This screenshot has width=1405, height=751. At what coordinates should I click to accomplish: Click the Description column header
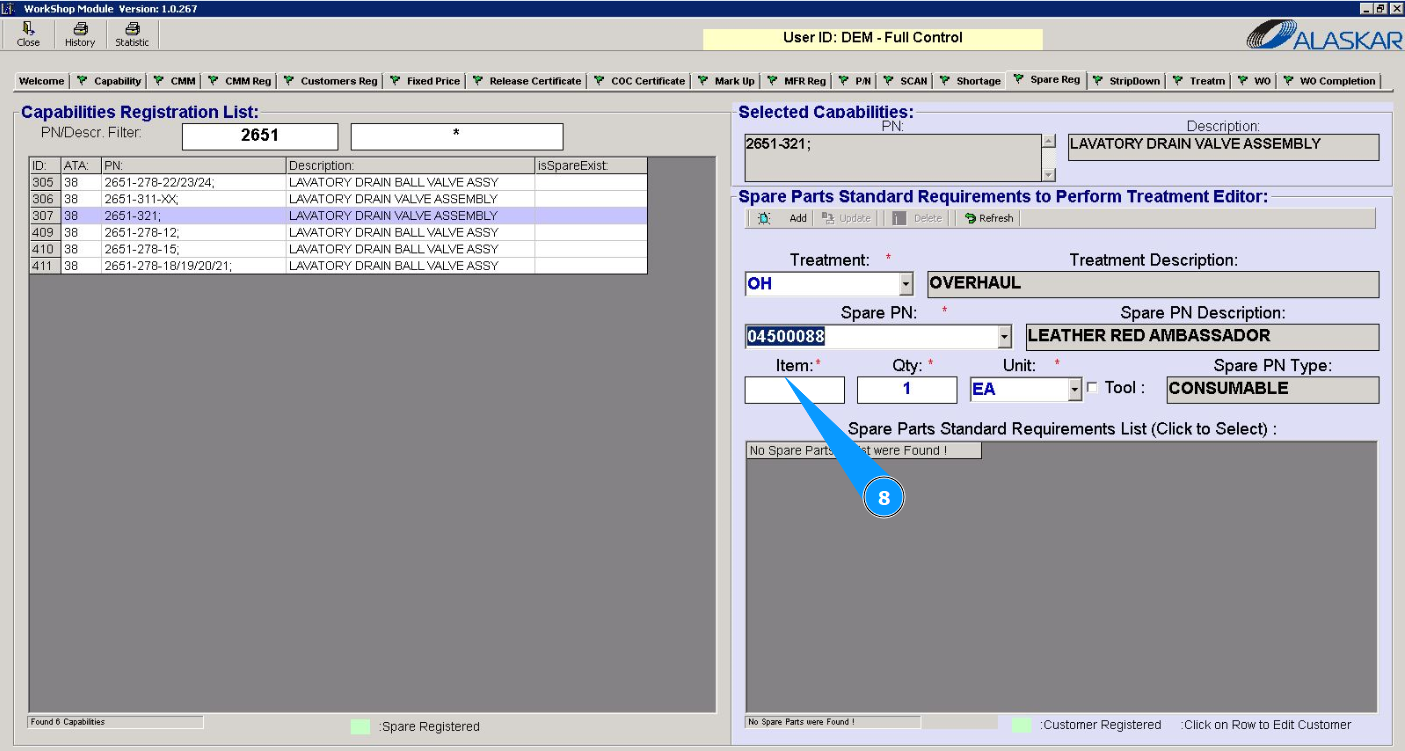coord(410,165)
